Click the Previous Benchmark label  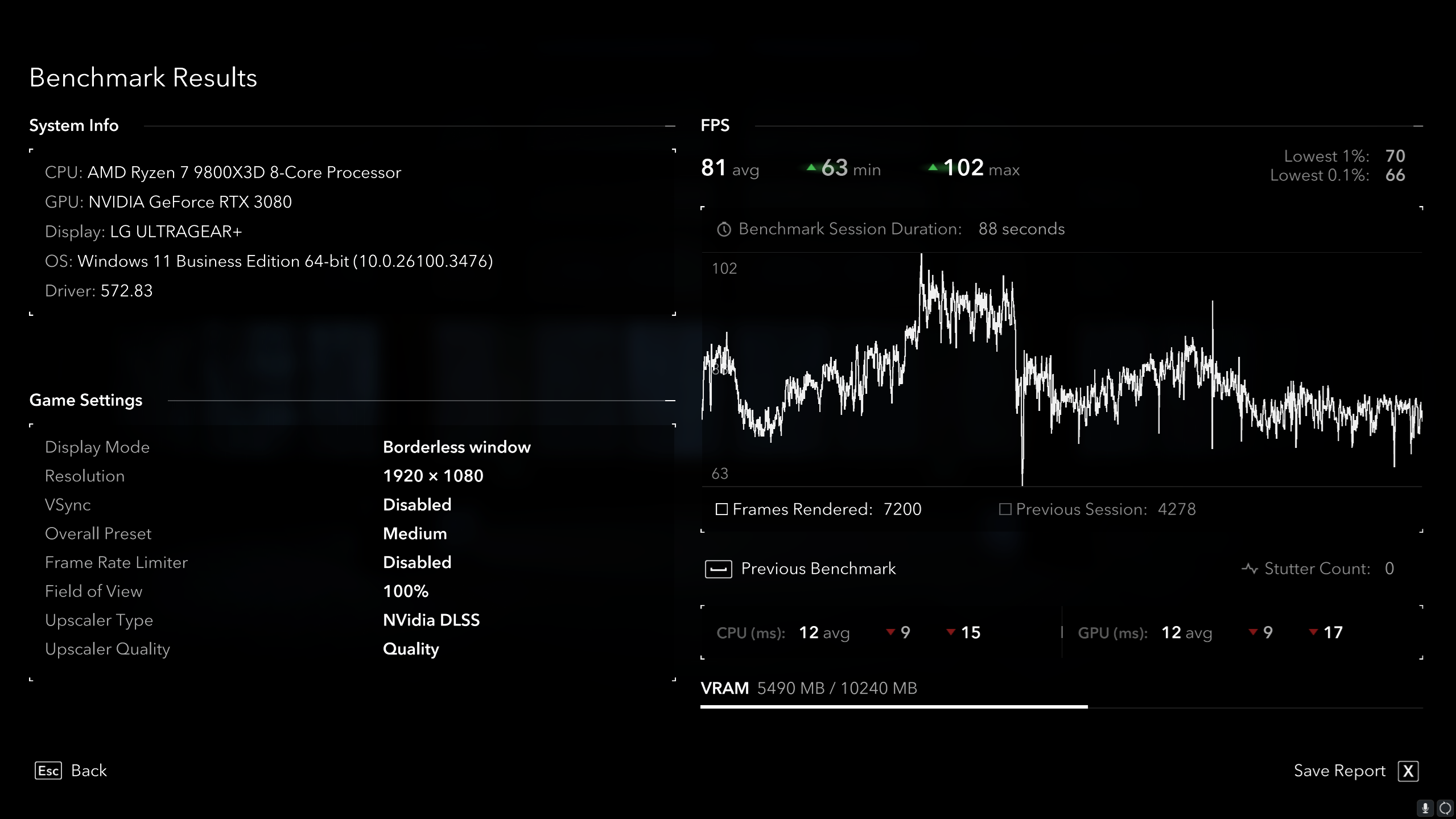click(x=818, y=569)
